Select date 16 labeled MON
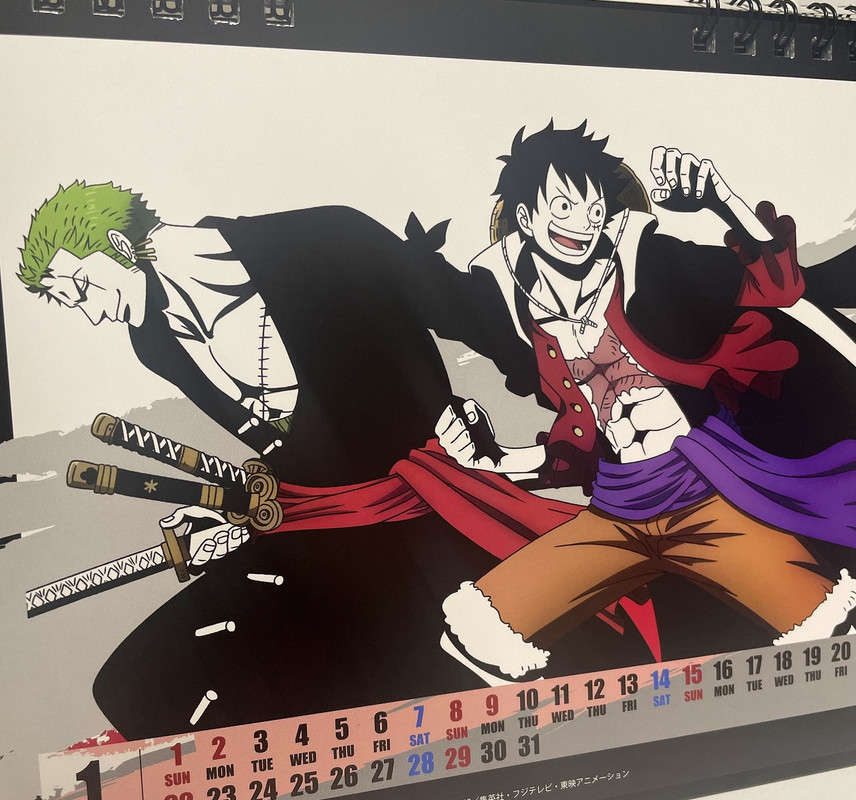This screenshot has height=800, width=856. 723,671
